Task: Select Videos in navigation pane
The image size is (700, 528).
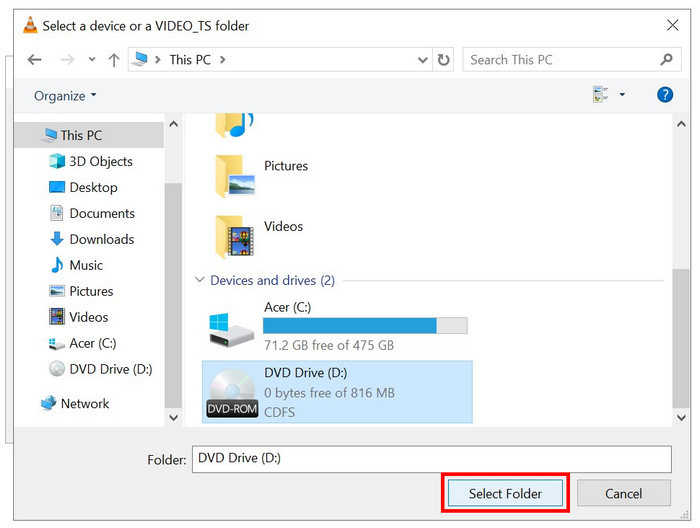Action: pos(88,317)
